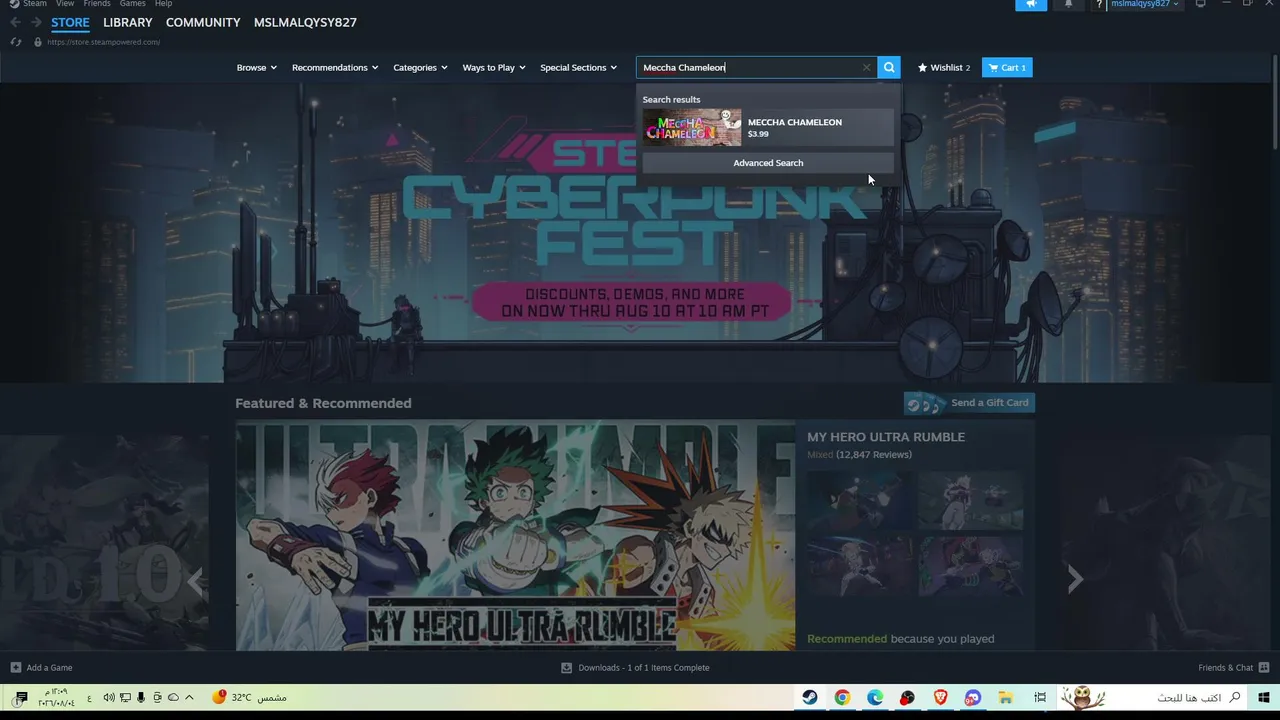Expand the Categories dropdown
Image resolution: width=1280 pixels, height=720 pixels.
click(x=420, y=67)
